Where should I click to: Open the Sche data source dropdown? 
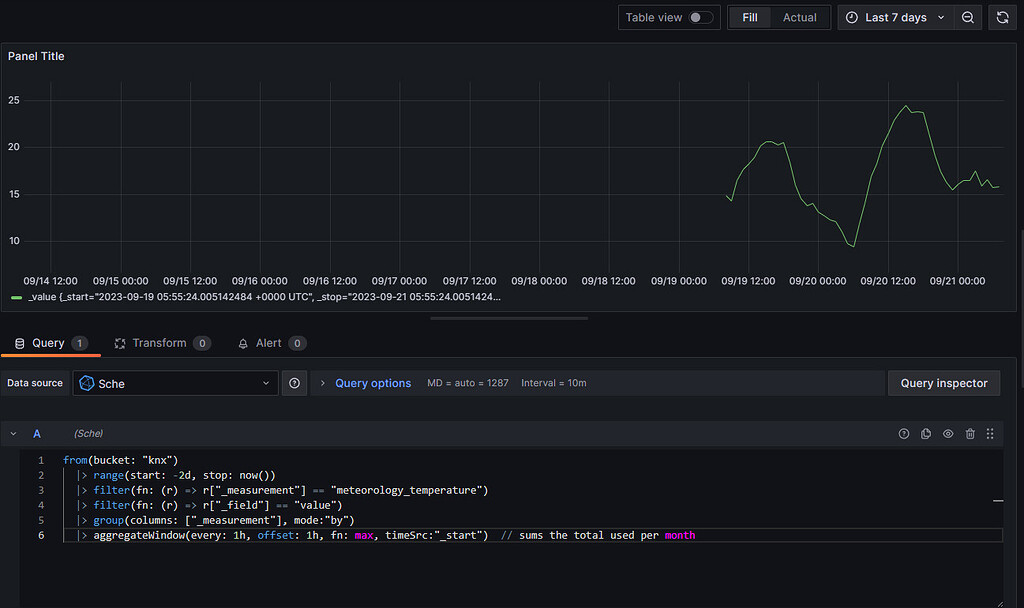point(175,383)
